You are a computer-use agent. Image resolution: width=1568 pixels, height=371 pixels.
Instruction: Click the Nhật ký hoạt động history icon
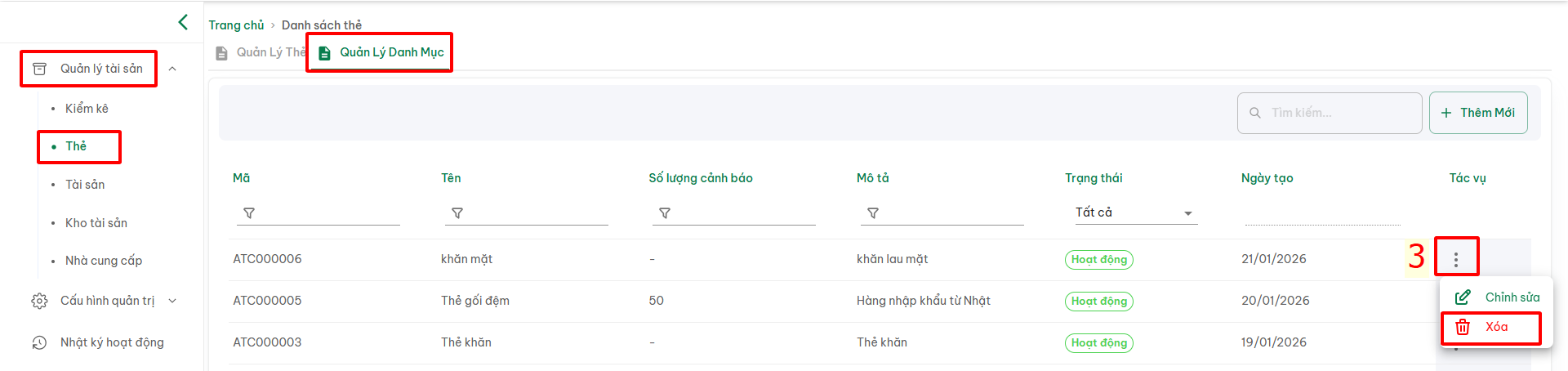[x=39, y=342]
